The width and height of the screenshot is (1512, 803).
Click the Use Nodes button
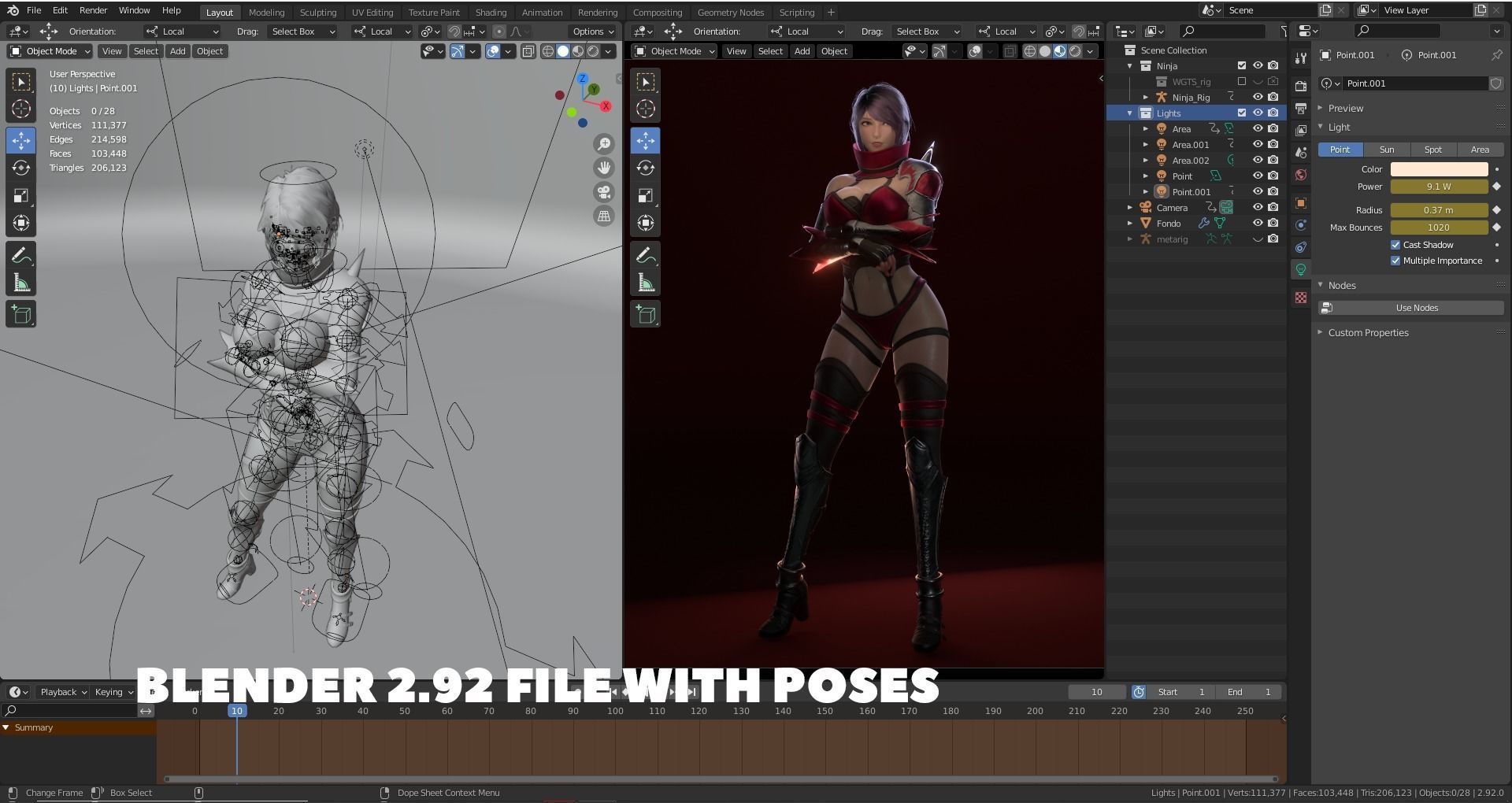pyautogui.click(x=1411, y=308)
